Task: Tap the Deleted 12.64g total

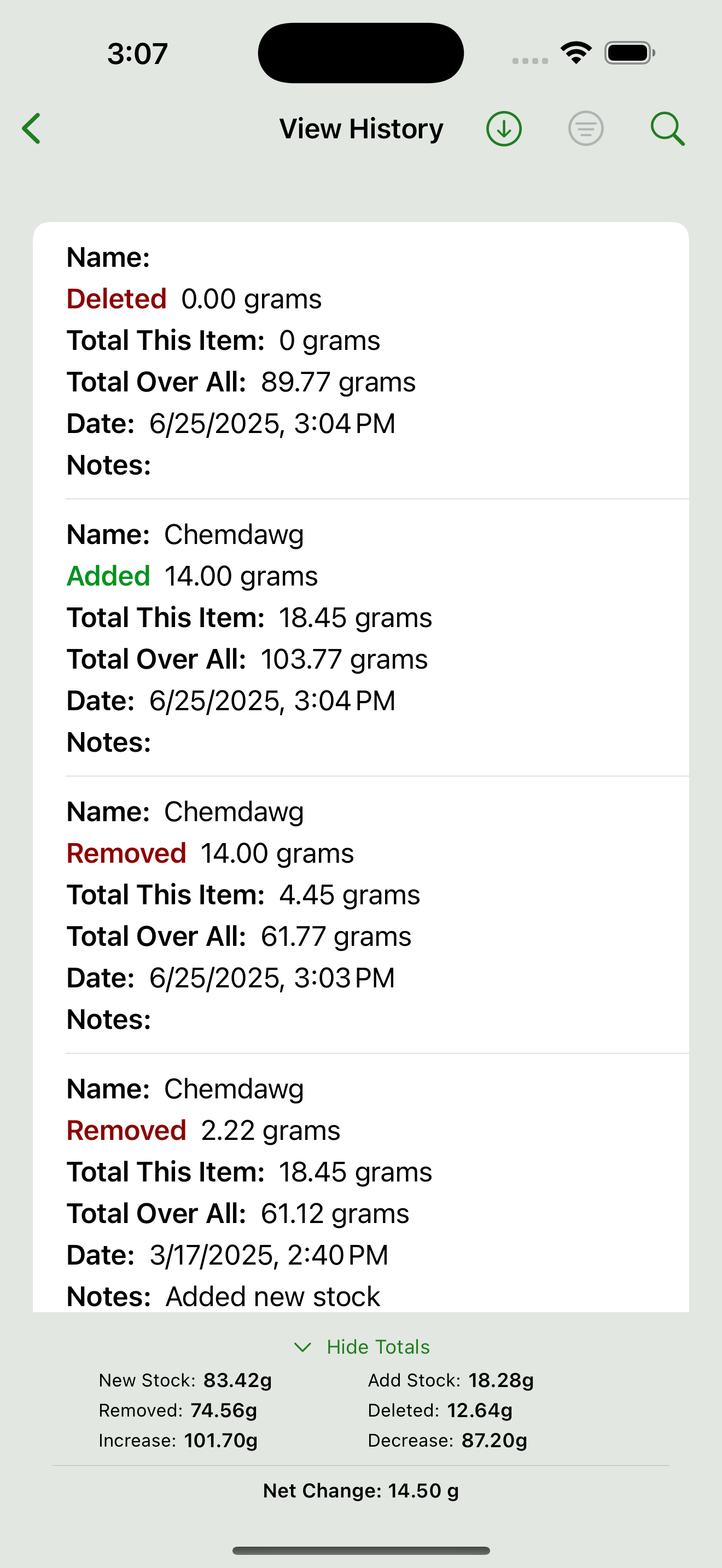Action: 440,1411
